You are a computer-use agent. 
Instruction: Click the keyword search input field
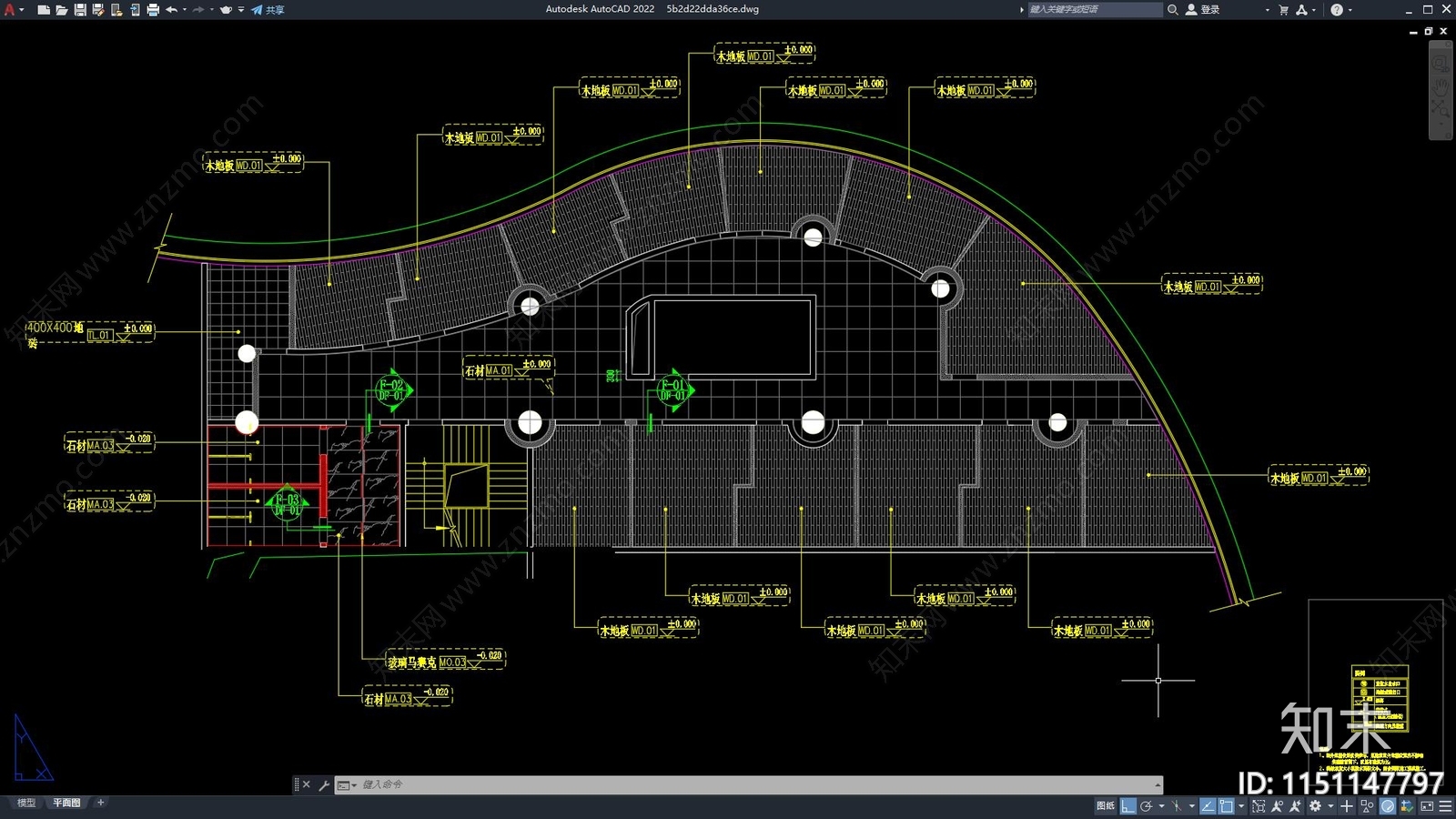[1095, 9]
